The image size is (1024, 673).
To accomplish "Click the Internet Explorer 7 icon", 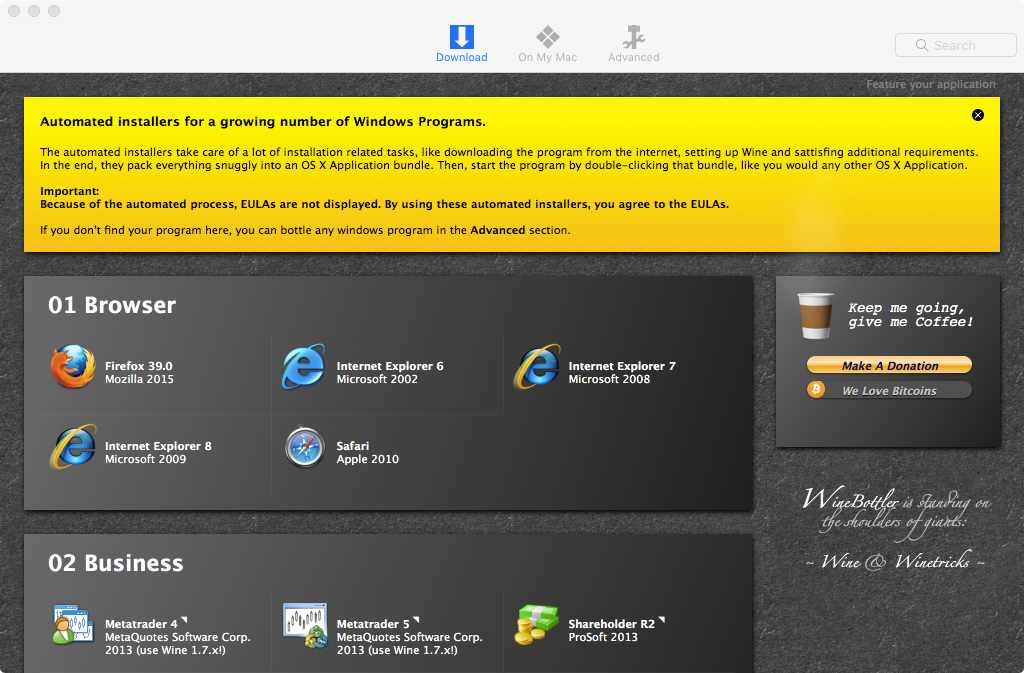I will (537, 367).
